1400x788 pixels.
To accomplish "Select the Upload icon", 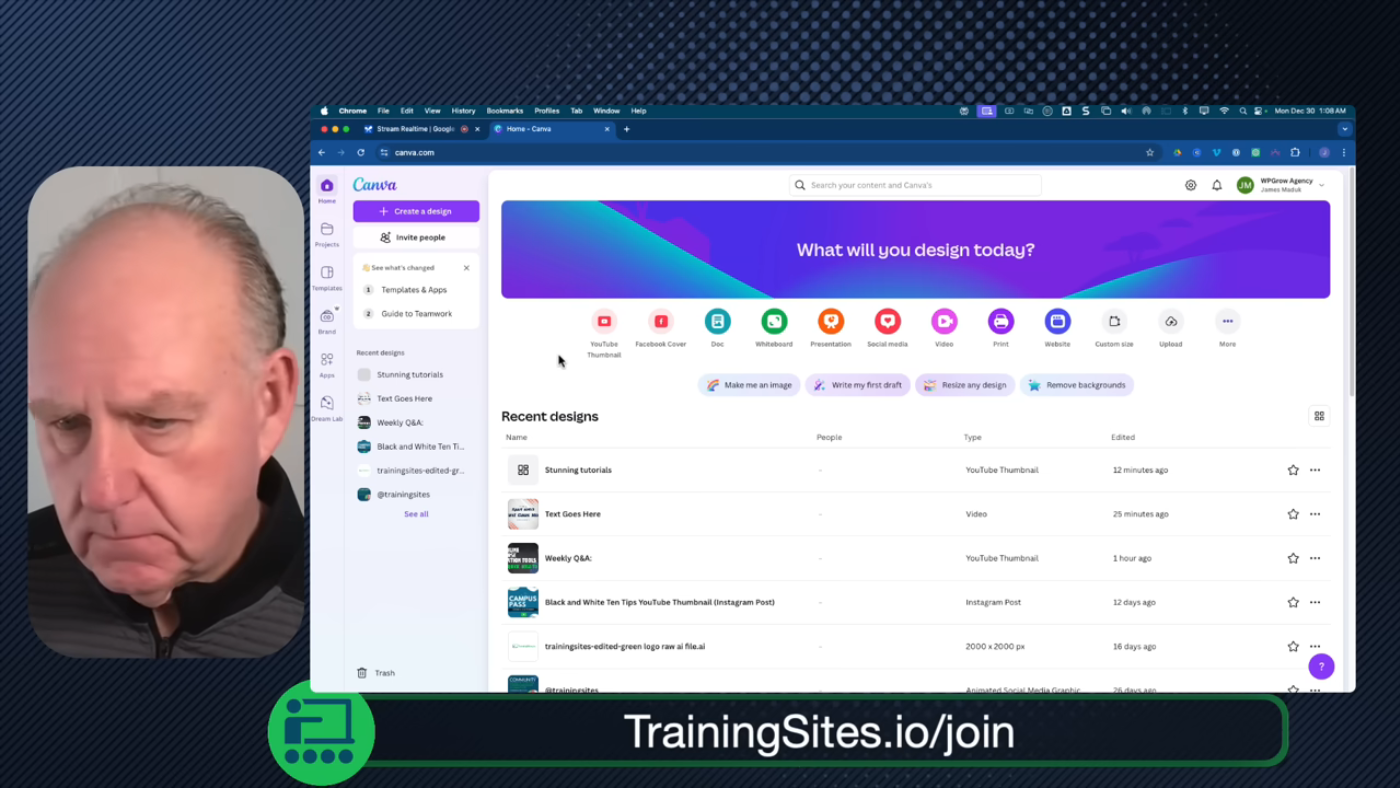I will click(x=1171, y=321).
